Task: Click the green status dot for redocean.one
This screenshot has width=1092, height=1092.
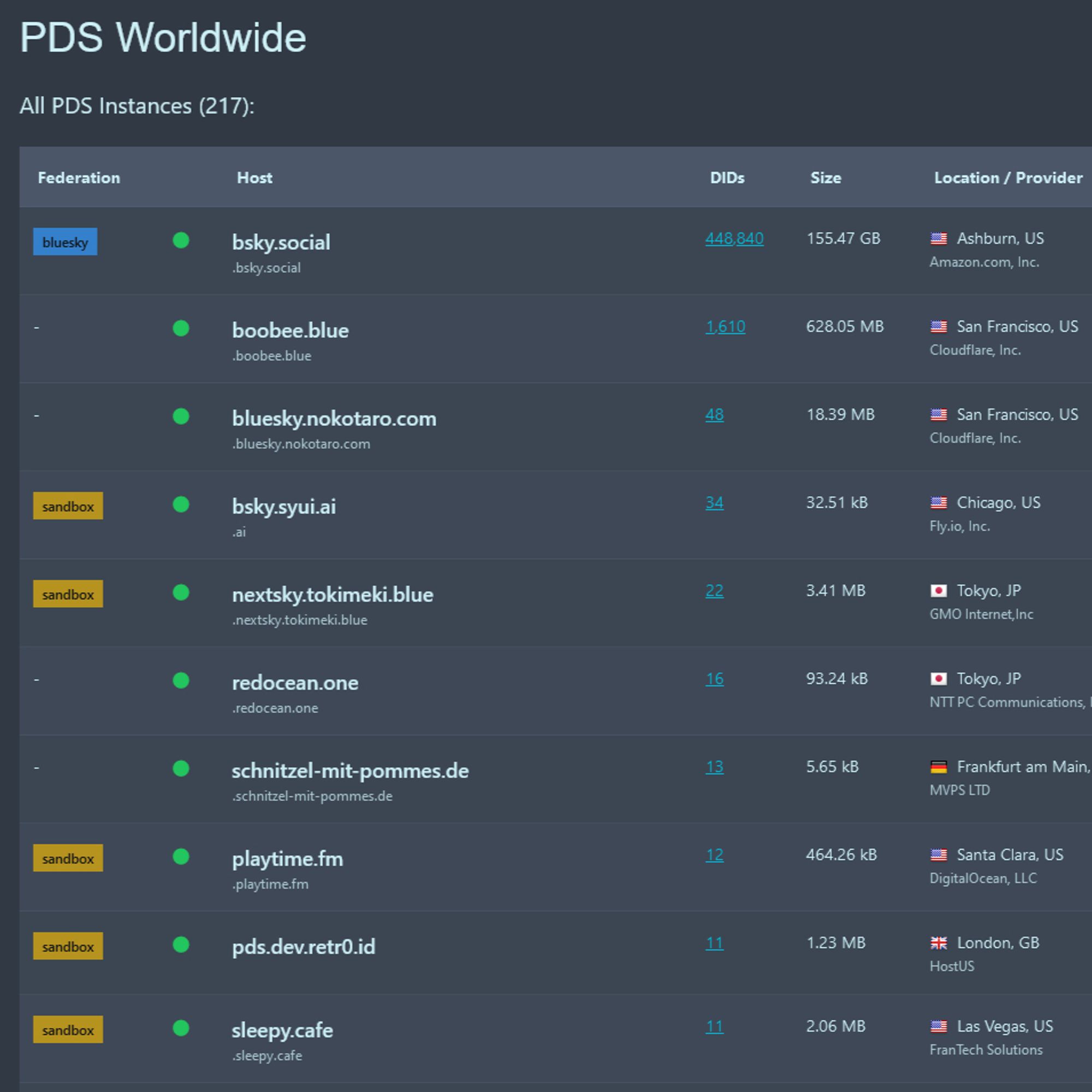Action: tap(181, 680)
